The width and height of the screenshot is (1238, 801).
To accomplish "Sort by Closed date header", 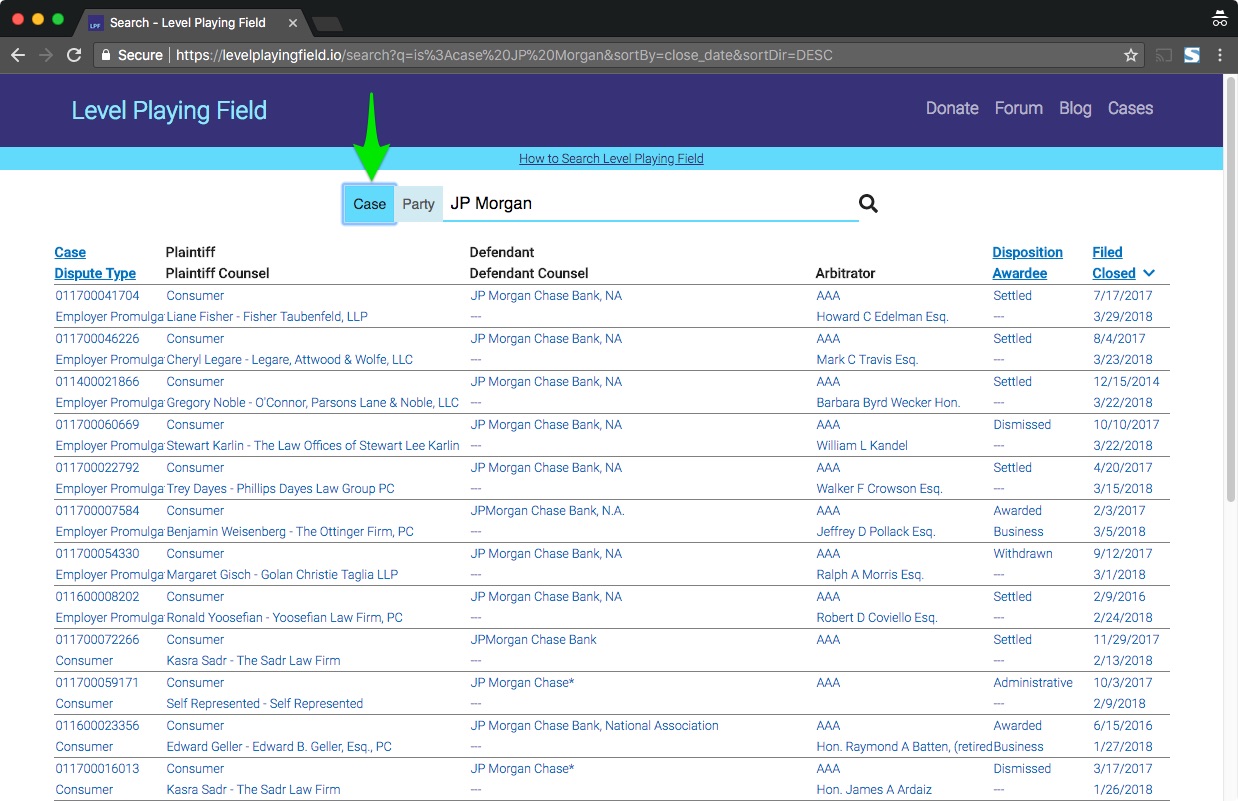I will click(x=1114, y=273).
